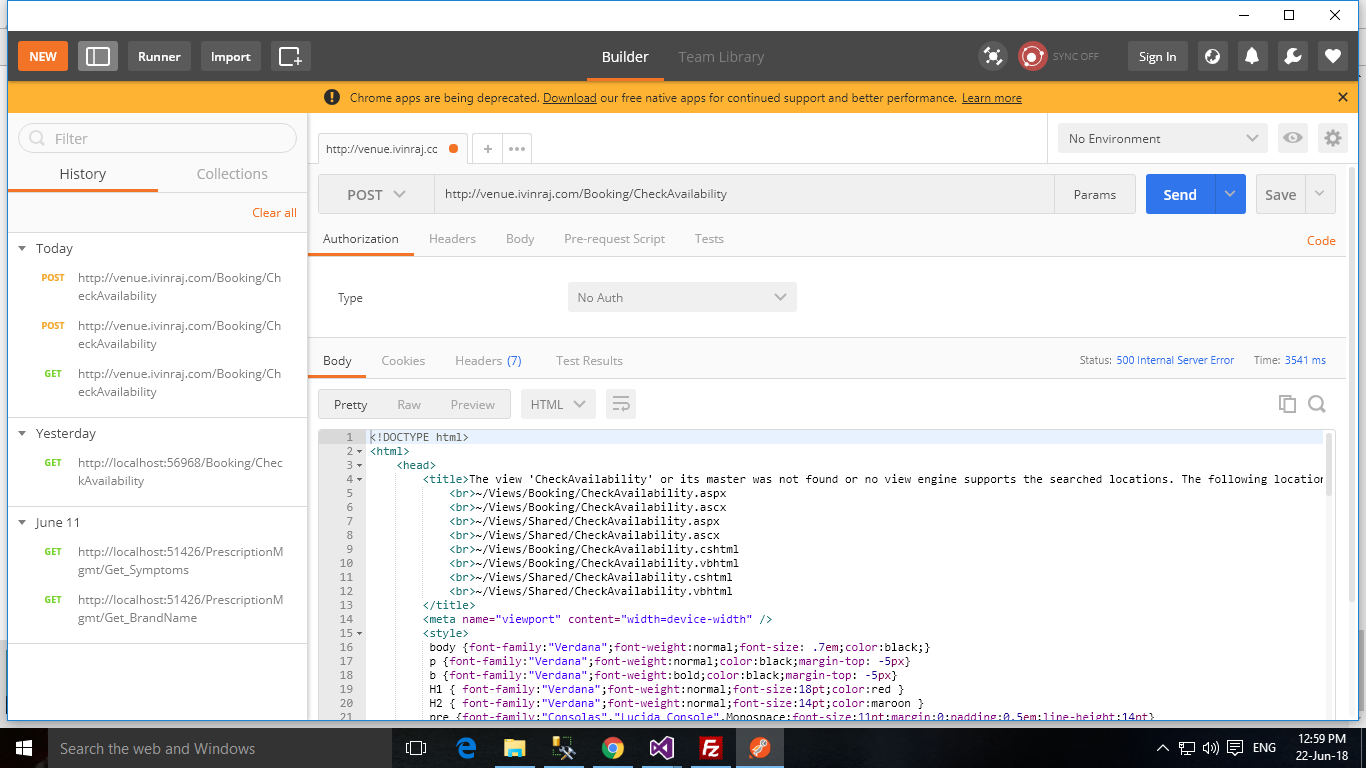
Task: Open Task View on the taskbar
Action: point(416,748)
